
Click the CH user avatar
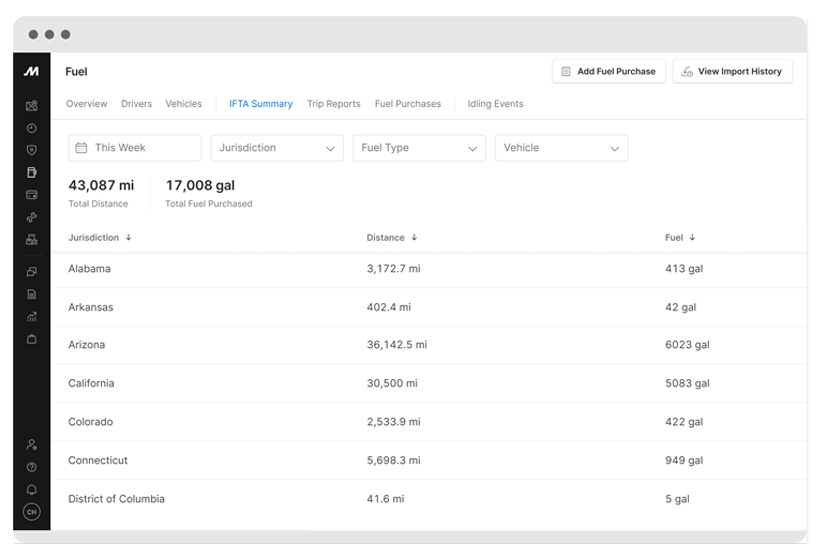coord(31,512)
